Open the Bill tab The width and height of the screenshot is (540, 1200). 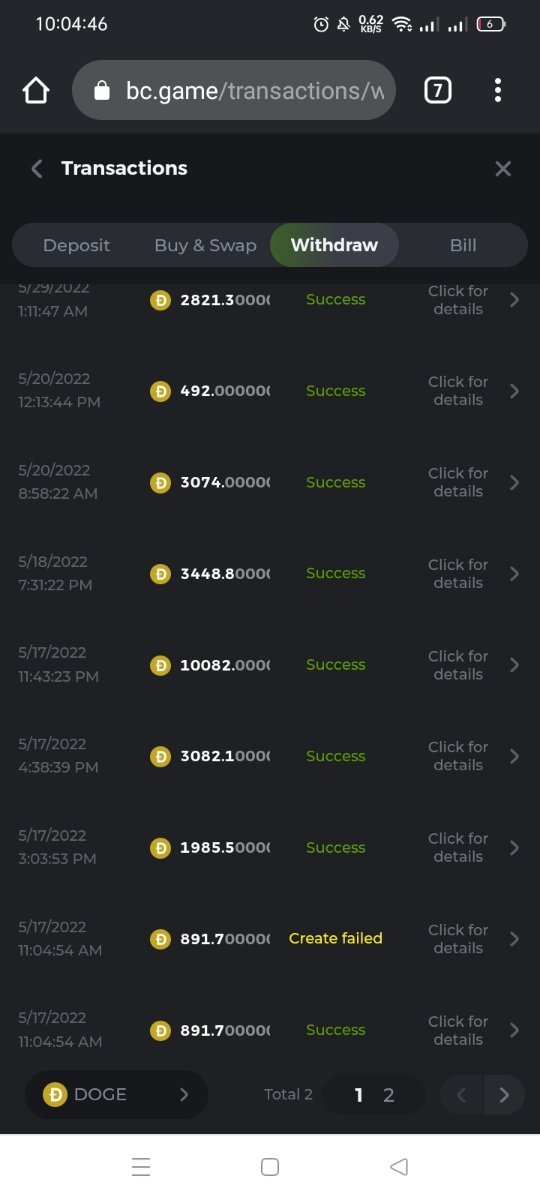463,245
